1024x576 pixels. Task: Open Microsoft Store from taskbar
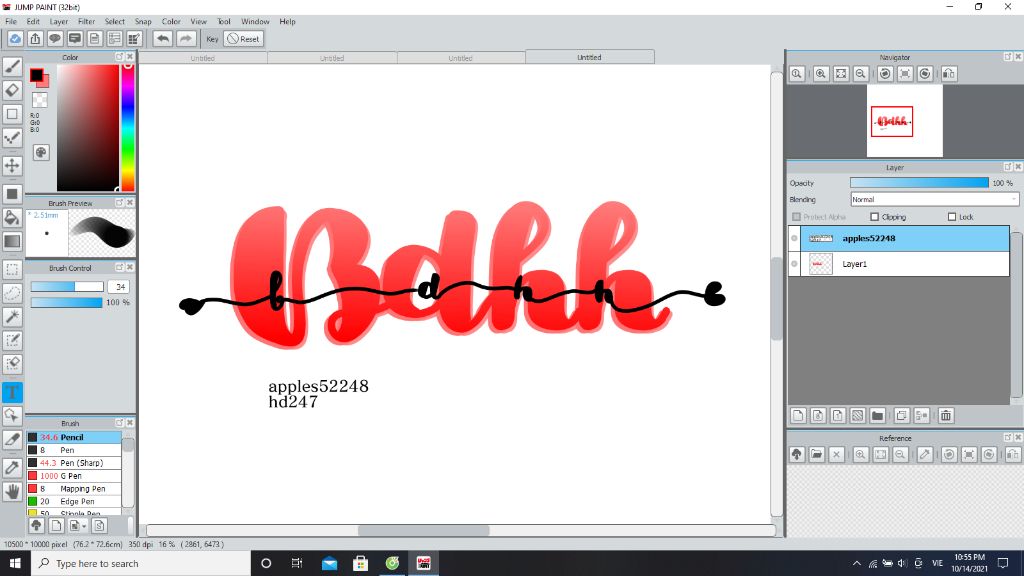[360, 563]
